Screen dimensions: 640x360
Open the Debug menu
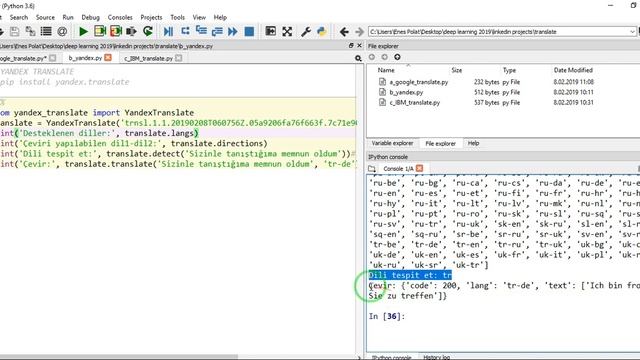point(90,17)
